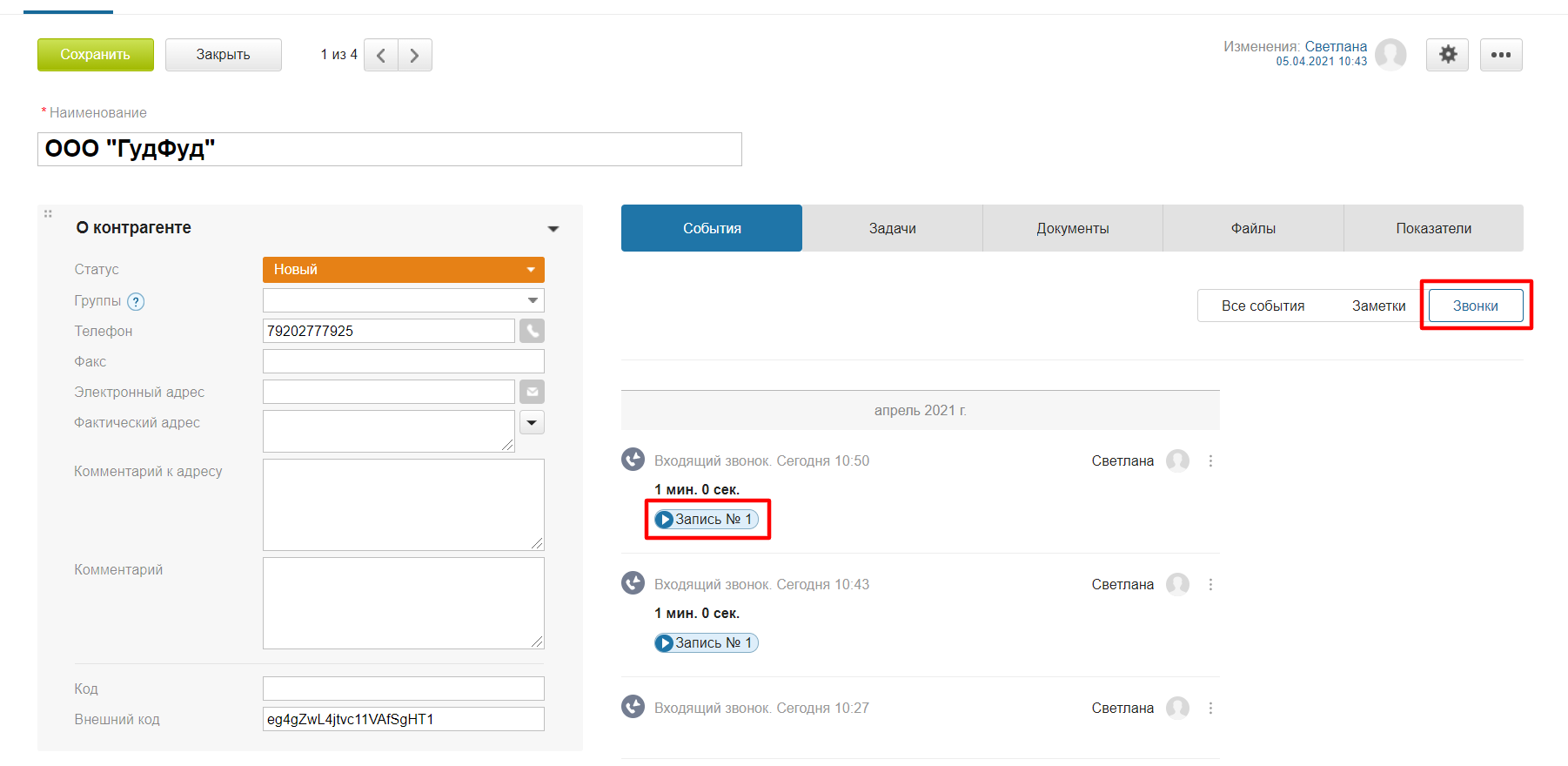Collapse the О контрагенте section
1568x766 pixels.
coord(553,228)
